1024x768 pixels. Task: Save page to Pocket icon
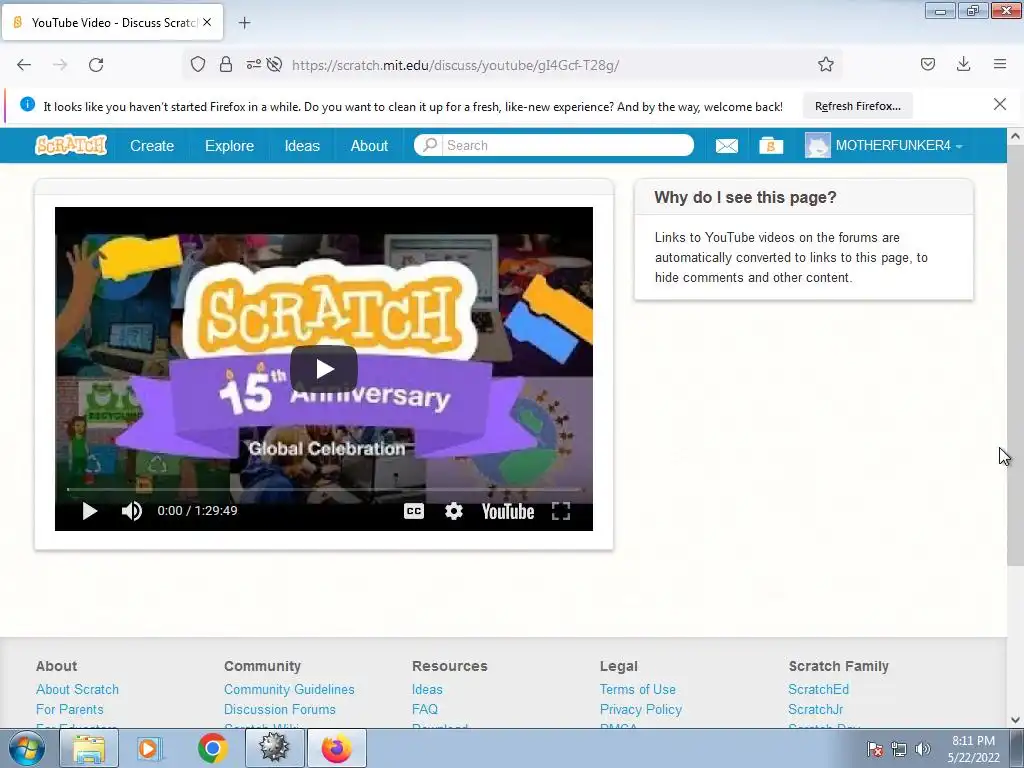coord(927,64)
